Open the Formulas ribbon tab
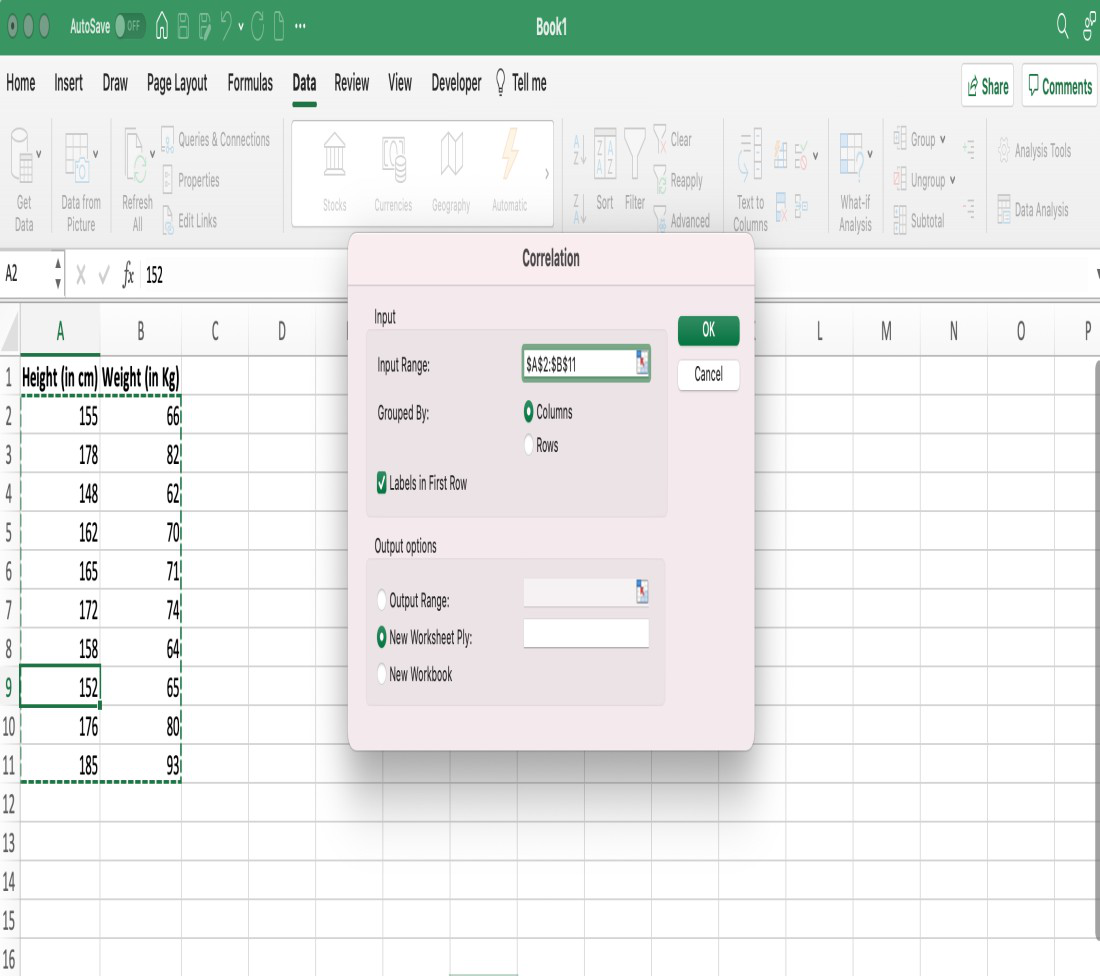Viewport: 1100px width, 976px height. click(x=250, y=83)
